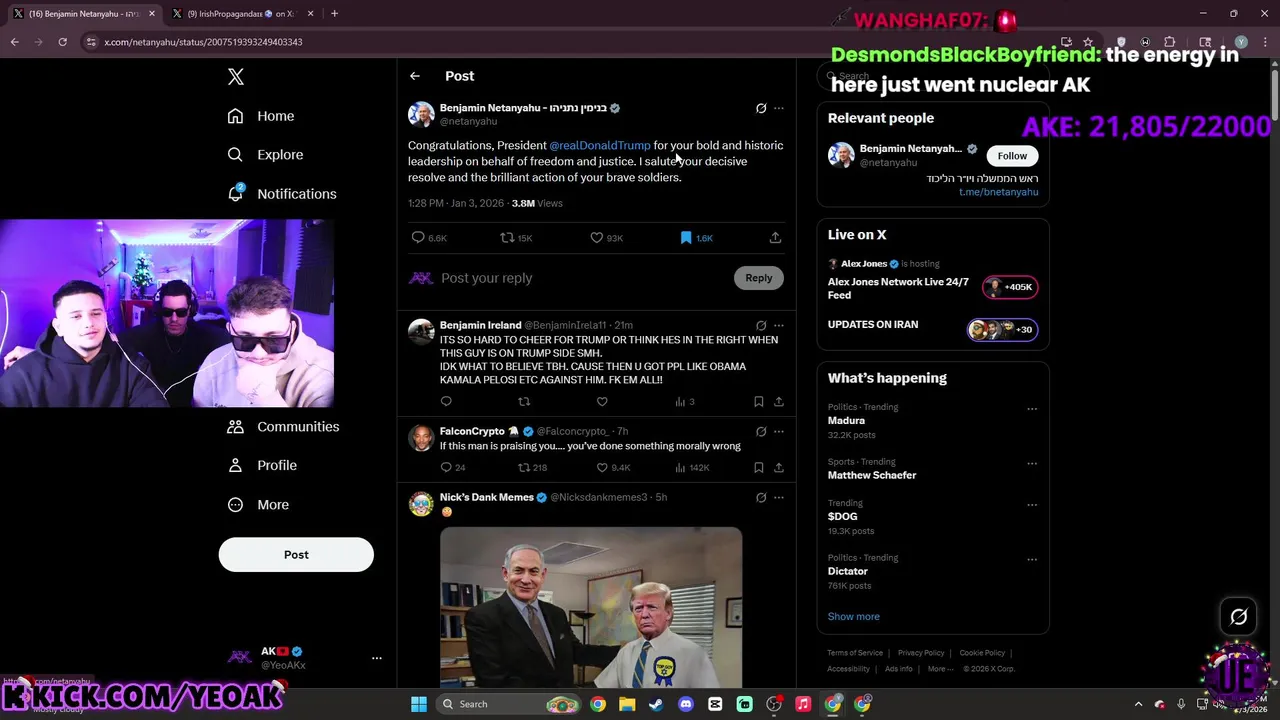Reload the page in browser

pyautogui.click(x=62, y=42)
